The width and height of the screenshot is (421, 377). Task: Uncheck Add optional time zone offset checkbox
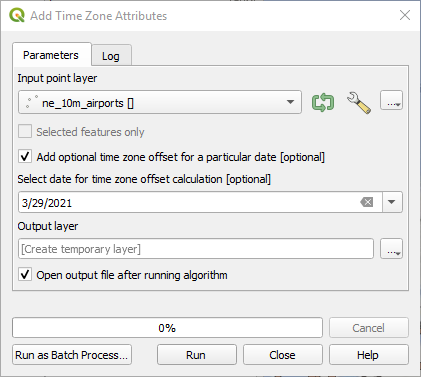pos(25,157)
